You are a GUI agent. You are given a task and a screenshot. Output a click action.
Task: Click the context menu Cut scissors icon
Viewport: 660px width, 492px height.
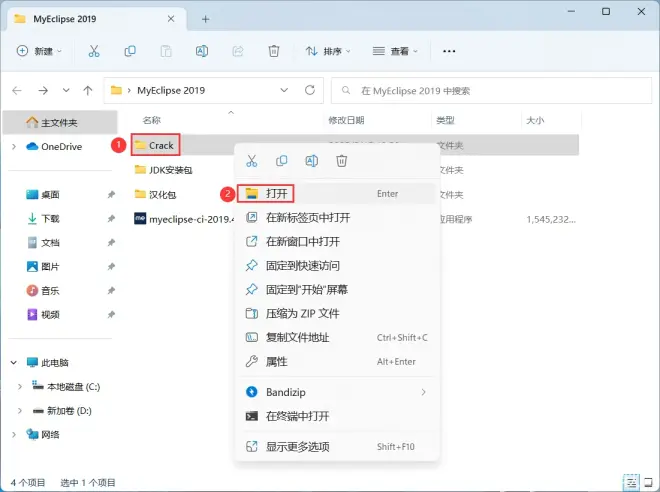(252, 161)
